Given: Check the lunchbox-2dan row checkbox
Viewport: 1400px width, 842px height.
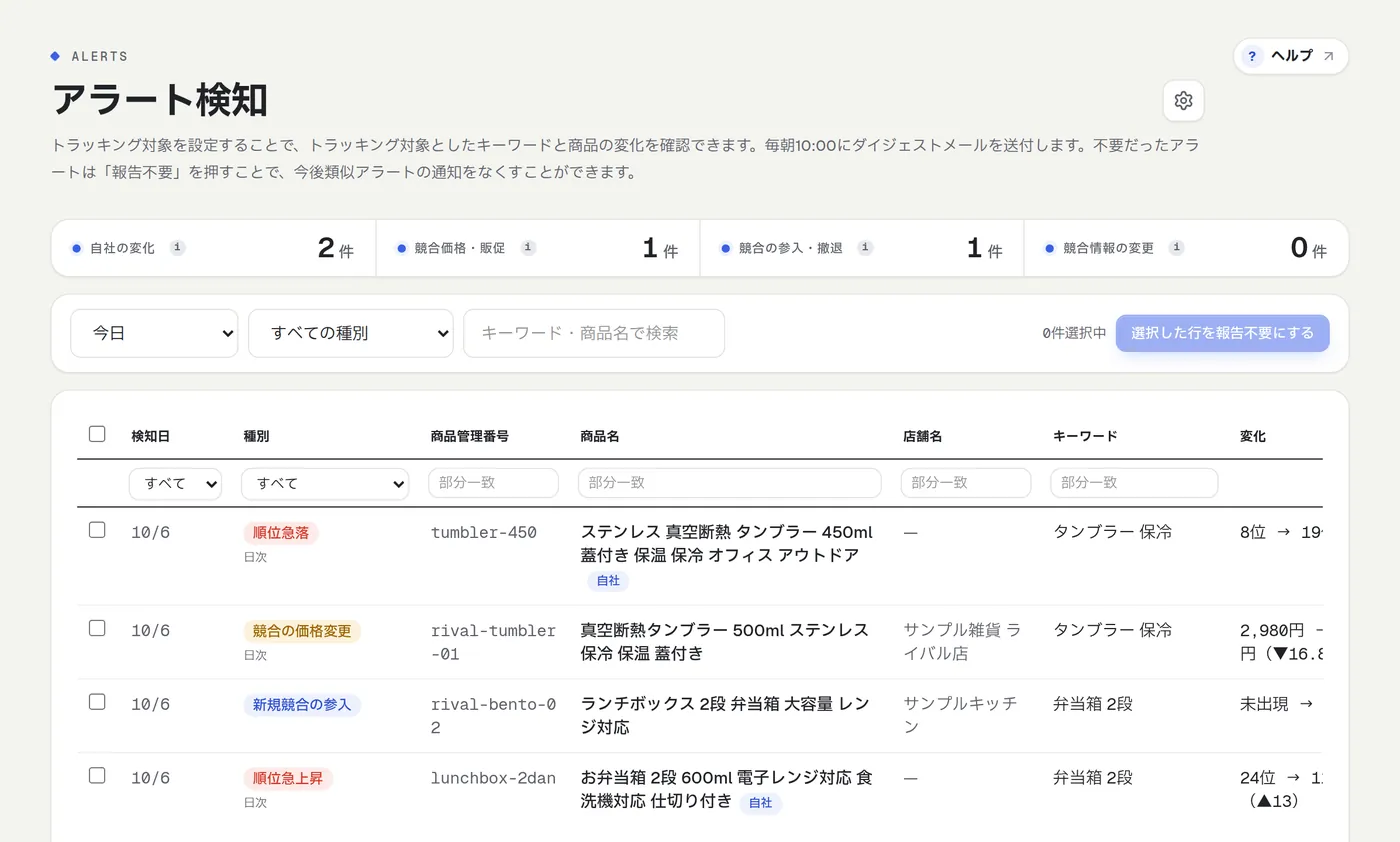Looking at the screenshot, I should click(97, 775).
